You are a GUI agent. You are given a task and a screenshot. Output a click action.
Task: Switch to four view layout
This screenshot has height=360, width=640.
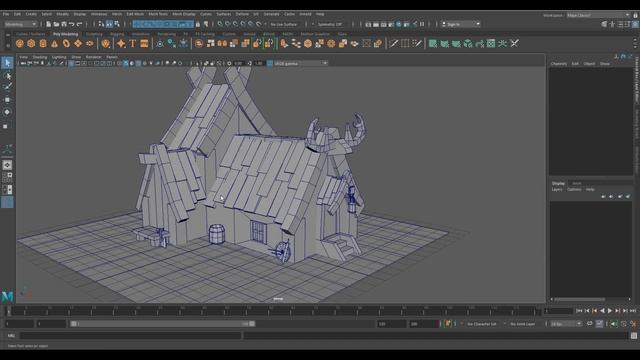coord(7,177)
